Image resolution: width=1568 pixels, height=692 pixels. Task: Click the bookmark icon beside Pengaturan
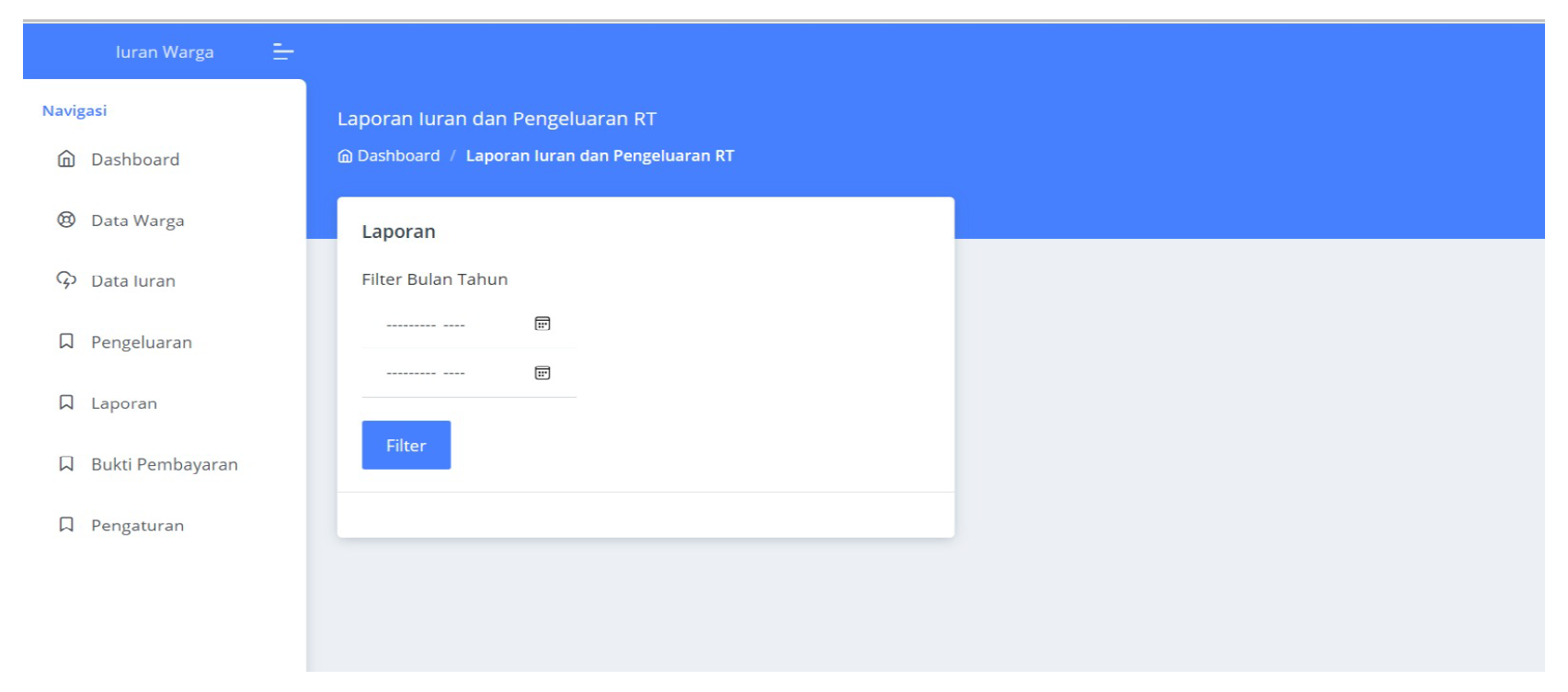(66, 525)
